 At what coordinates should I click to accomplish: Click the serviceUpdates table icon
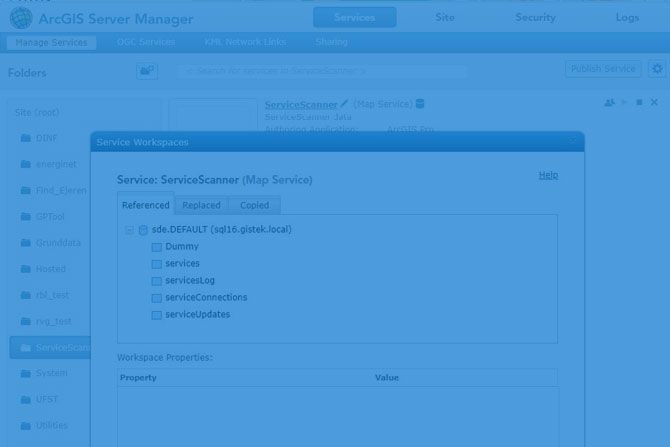click(157, 315)
